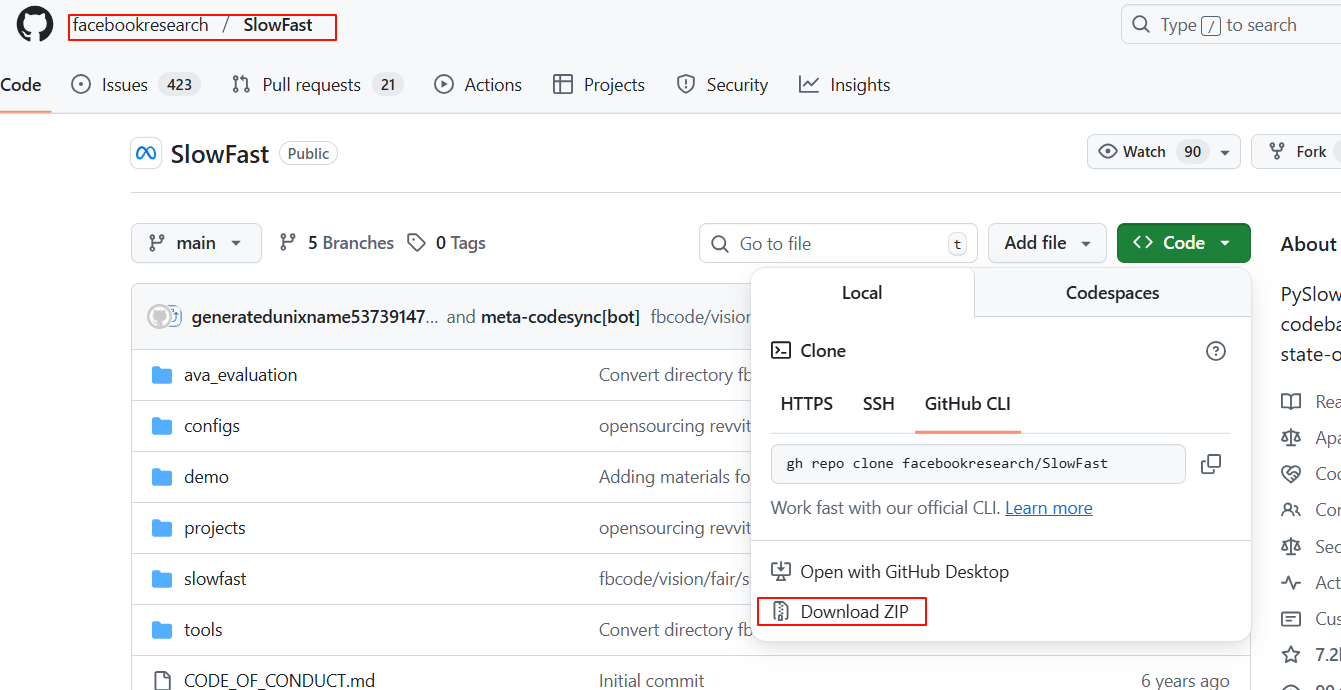This screenshot has width=1341, height=690.
Task: Select the GitHub CLI clone option
Action: pos(967,404)
